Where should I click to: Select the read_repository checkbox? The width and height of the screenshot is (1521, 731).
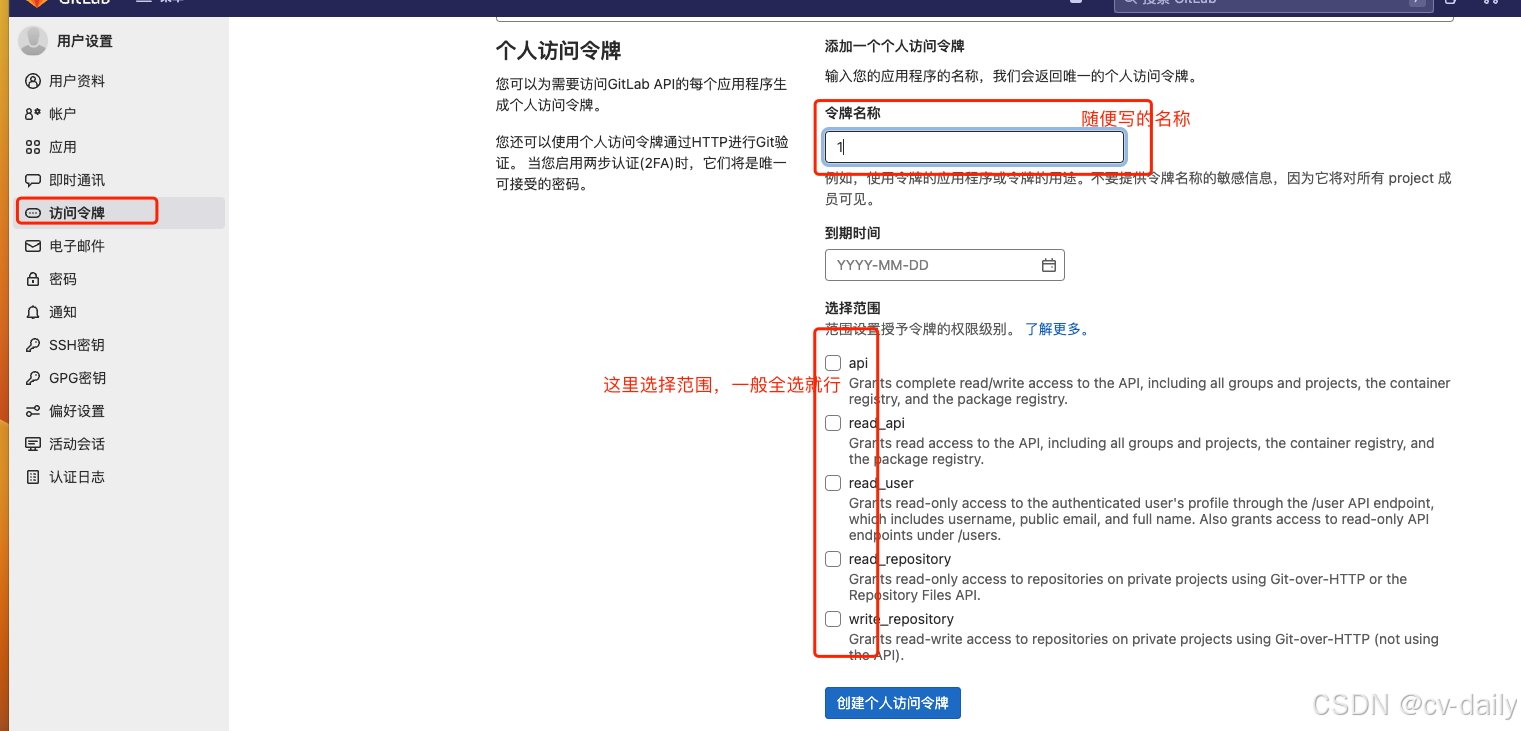(833, 559)
